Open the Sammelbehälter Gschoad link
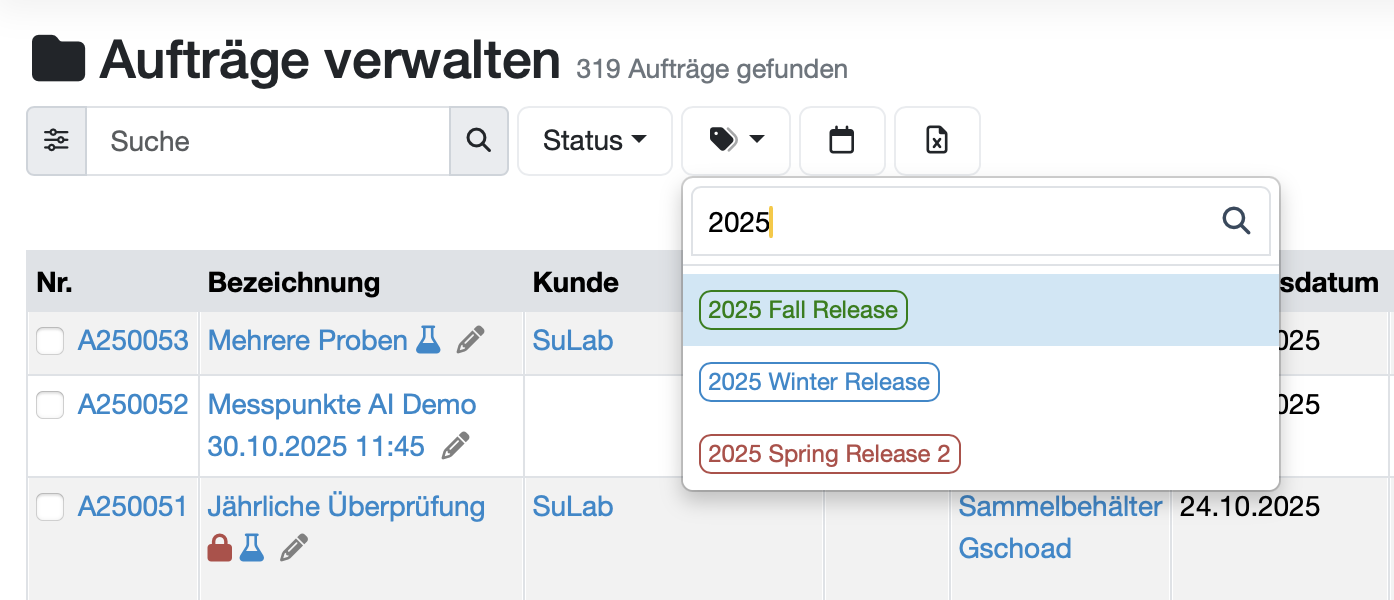Viewport: 1394px width, 600px height. point(1060,527)
